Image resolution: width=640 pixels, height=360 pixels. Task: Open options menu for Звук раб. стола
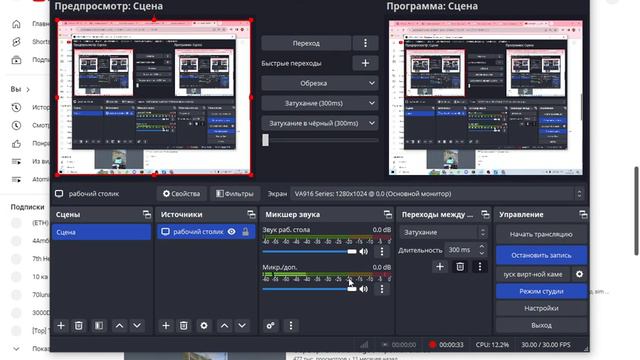[382, 251]
